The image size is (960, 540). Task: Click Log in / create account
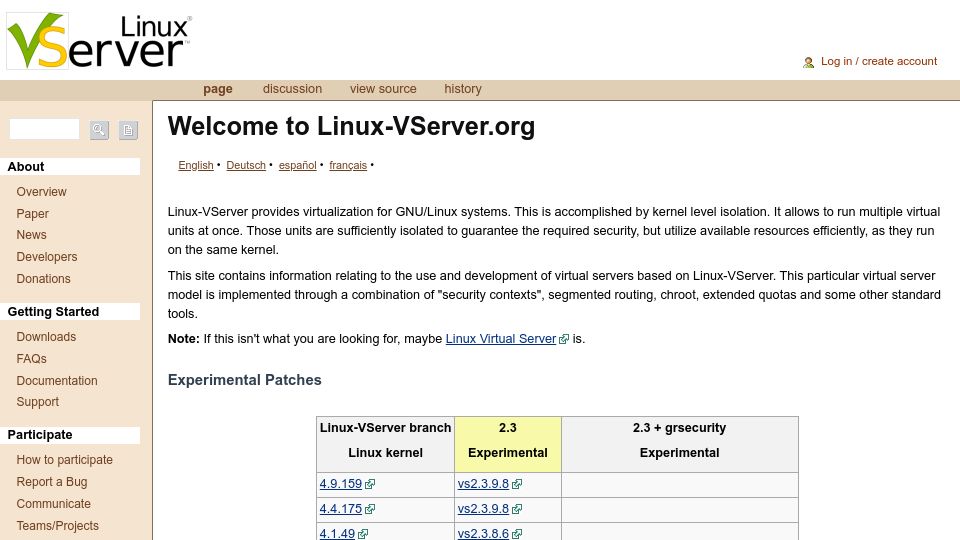click(x=879, y=61)
